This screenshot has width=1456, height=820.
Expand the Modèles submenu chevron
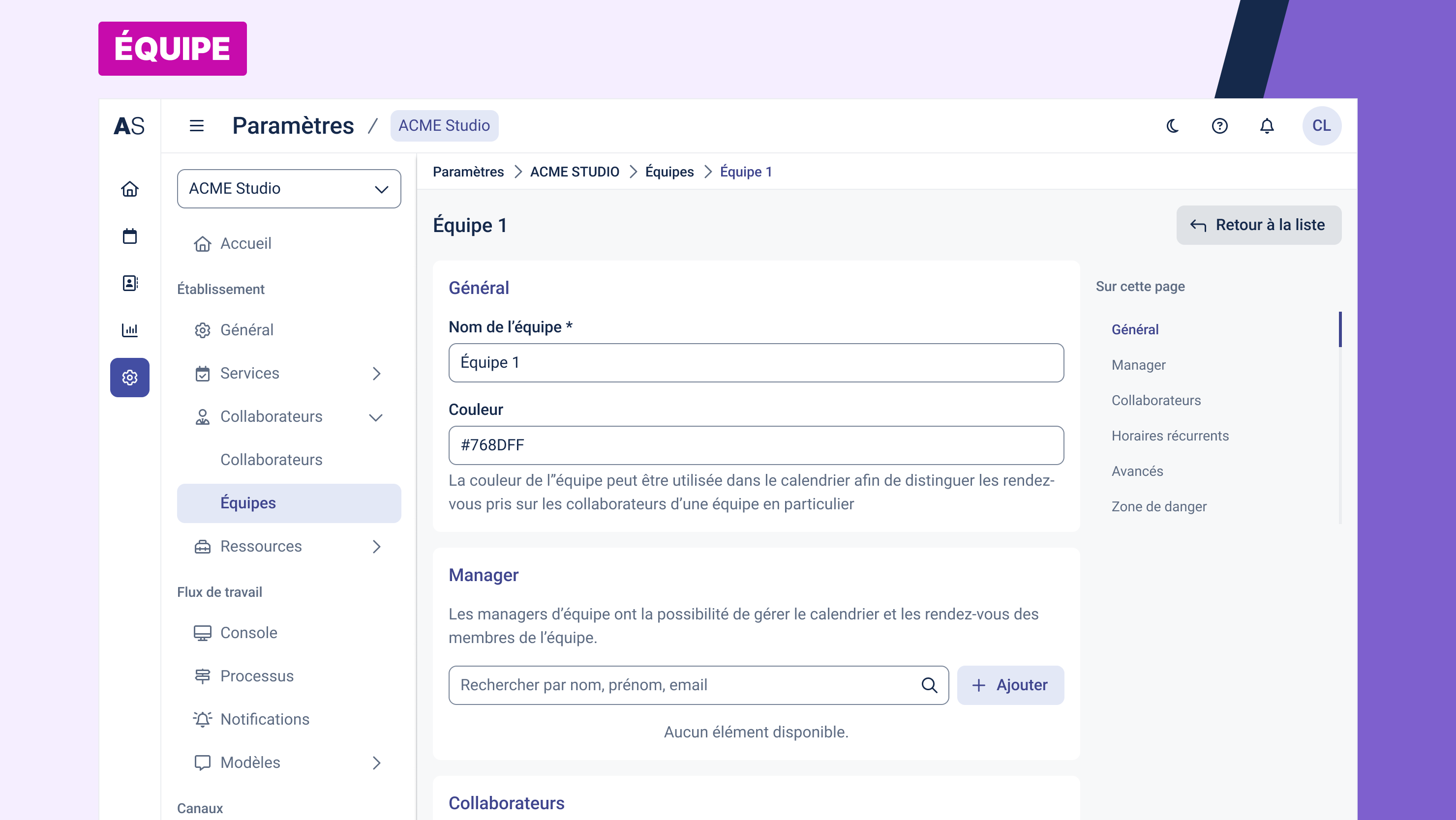[376, 762]
